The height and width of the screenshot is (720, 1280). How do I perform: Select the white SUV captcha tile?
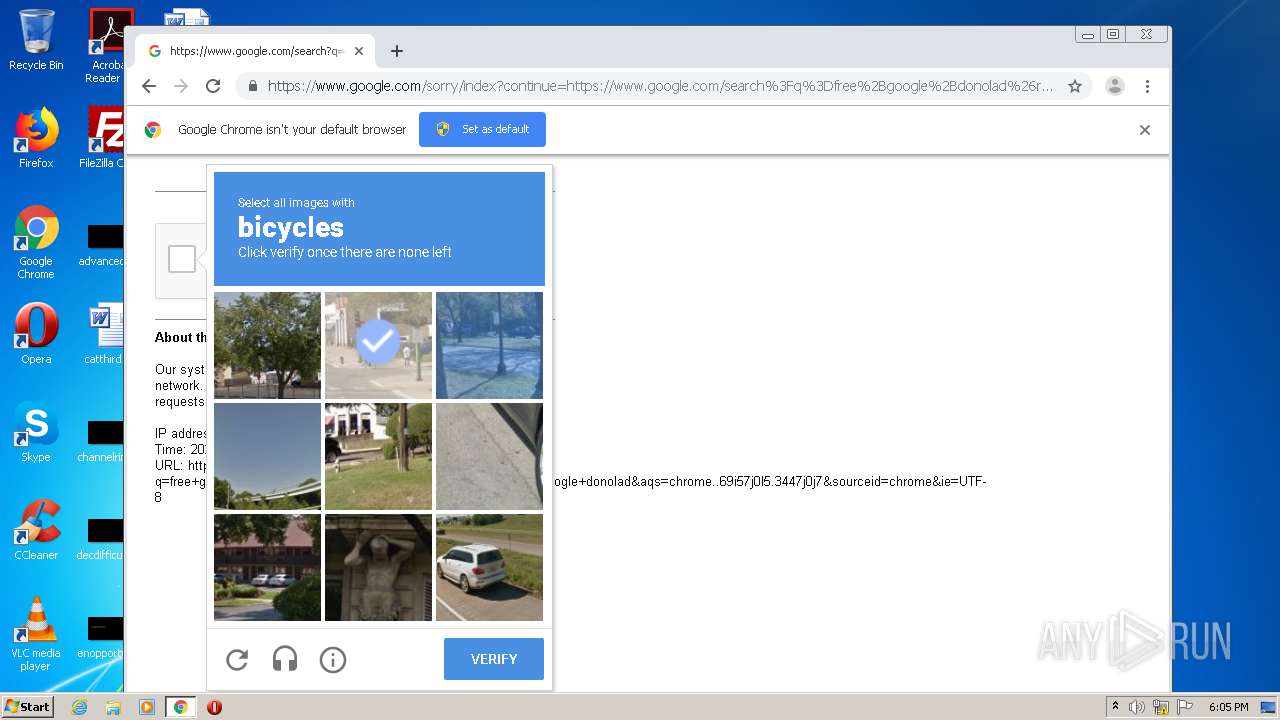489,567
